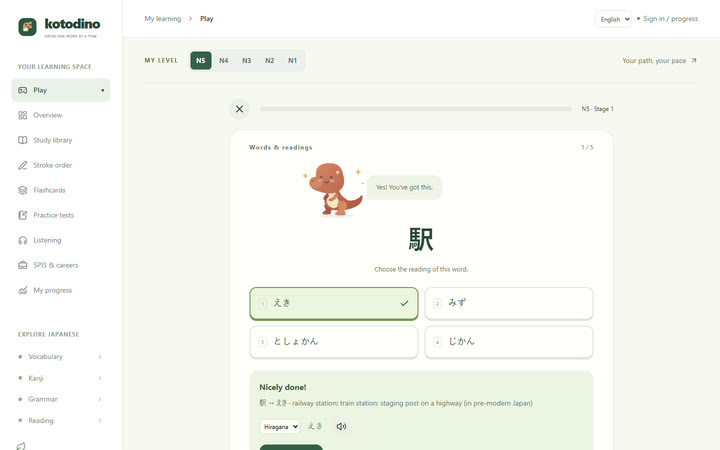The height and width of the screenshot is (450, 720).
Task: Select answer option としょかん
Action: tap(334, 342)
